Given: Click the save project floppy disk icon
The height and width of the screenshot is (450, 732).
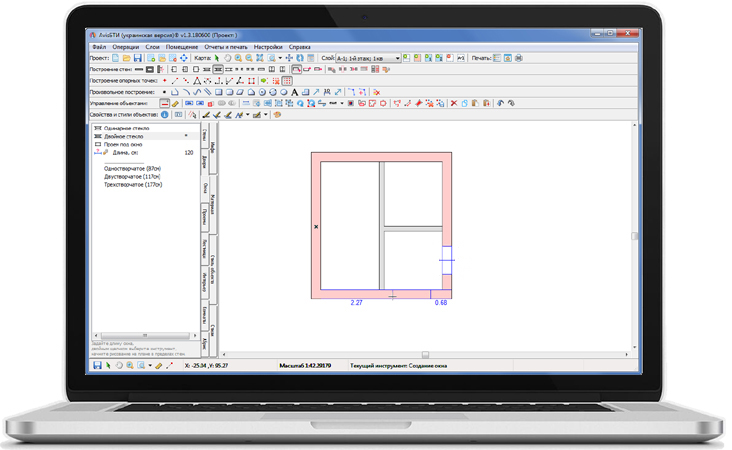Looking at the screenshot, I should click(138, 58).
